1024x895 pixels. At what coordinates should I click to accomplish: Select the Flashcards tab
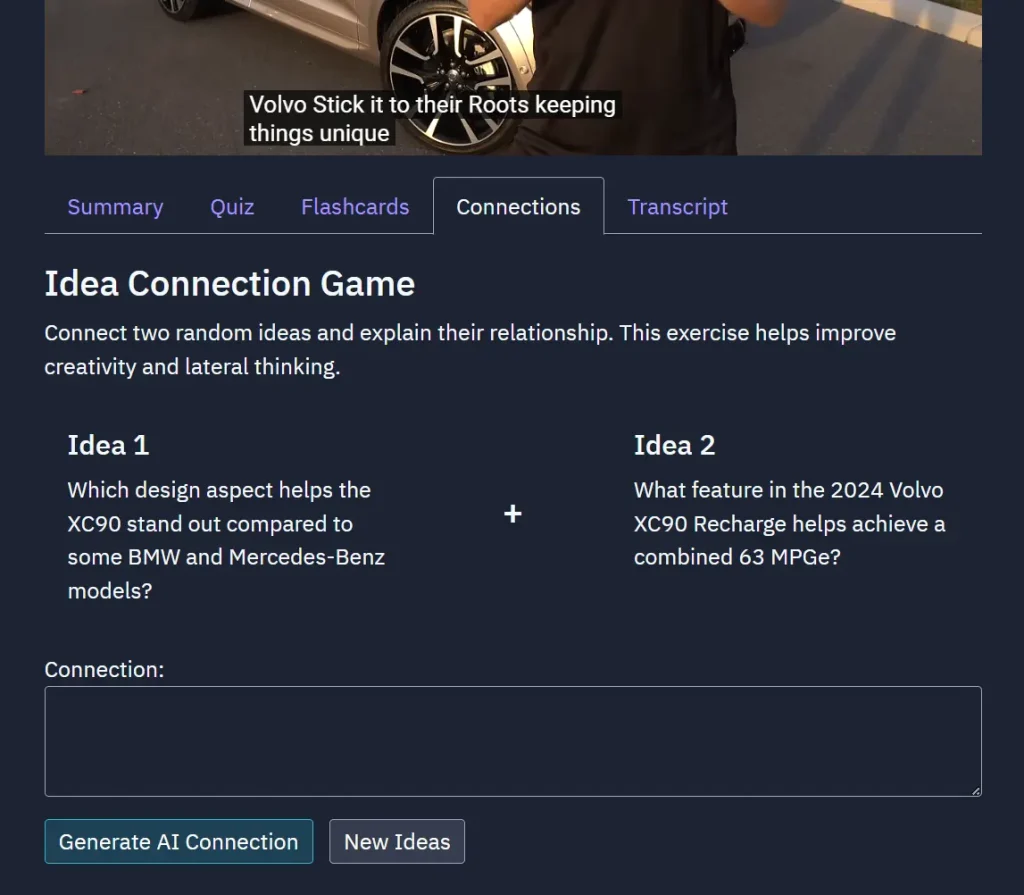click(x=354, y=207)
